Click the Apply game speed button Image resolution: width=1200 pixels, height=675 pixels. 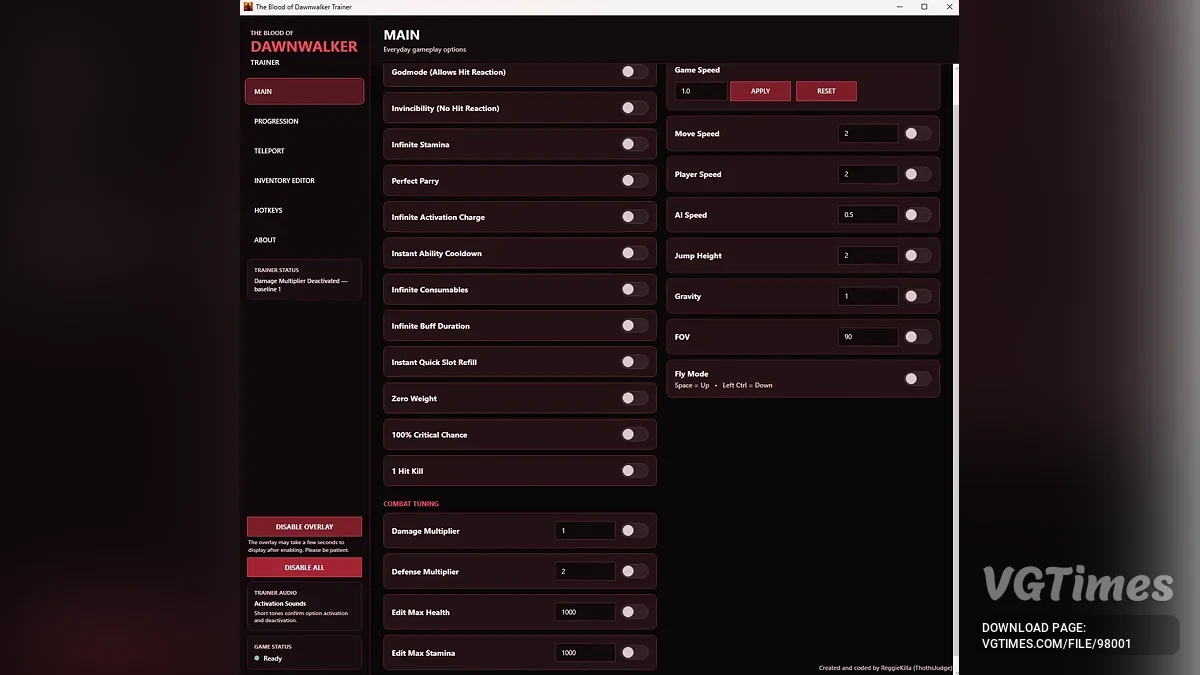click(x=760, y=91)
